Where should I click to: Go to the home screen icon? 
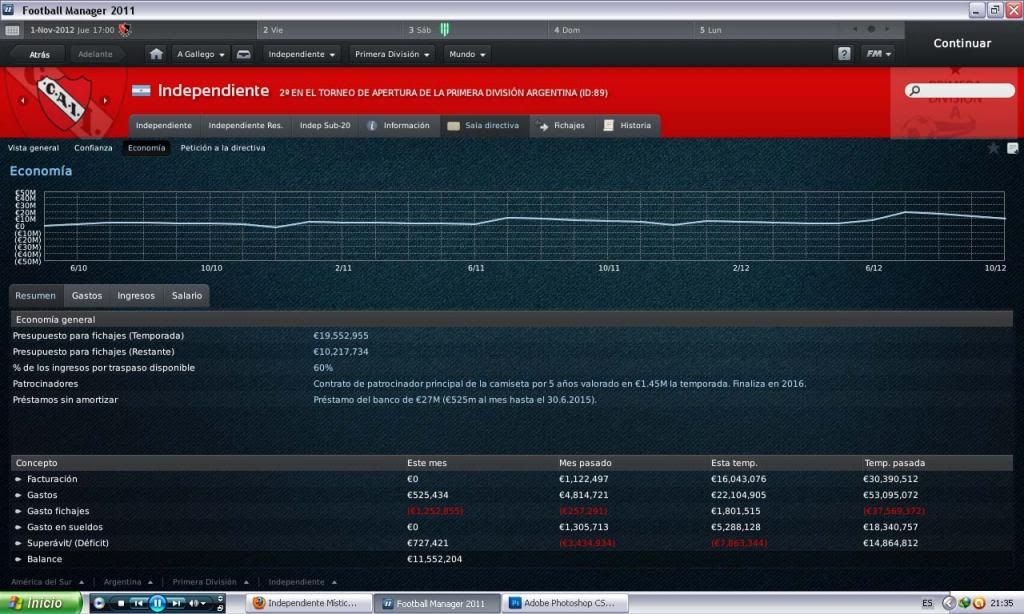coord(156,54)
